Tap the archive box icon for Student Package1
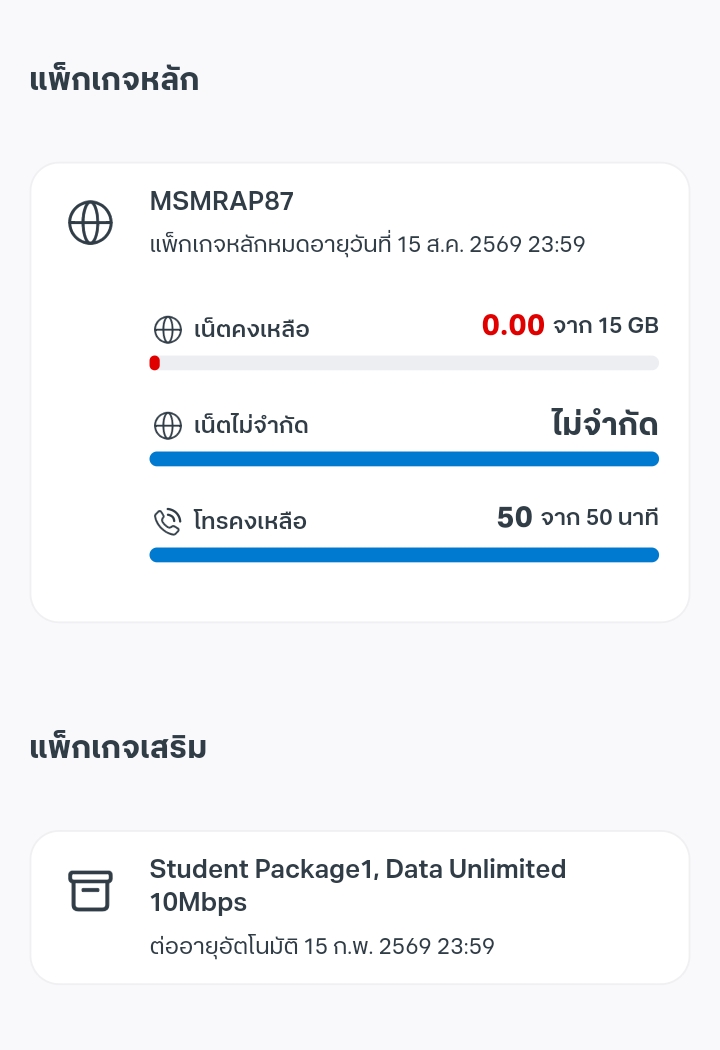This screenshot has width=720, height=1050. coord(90,890)
